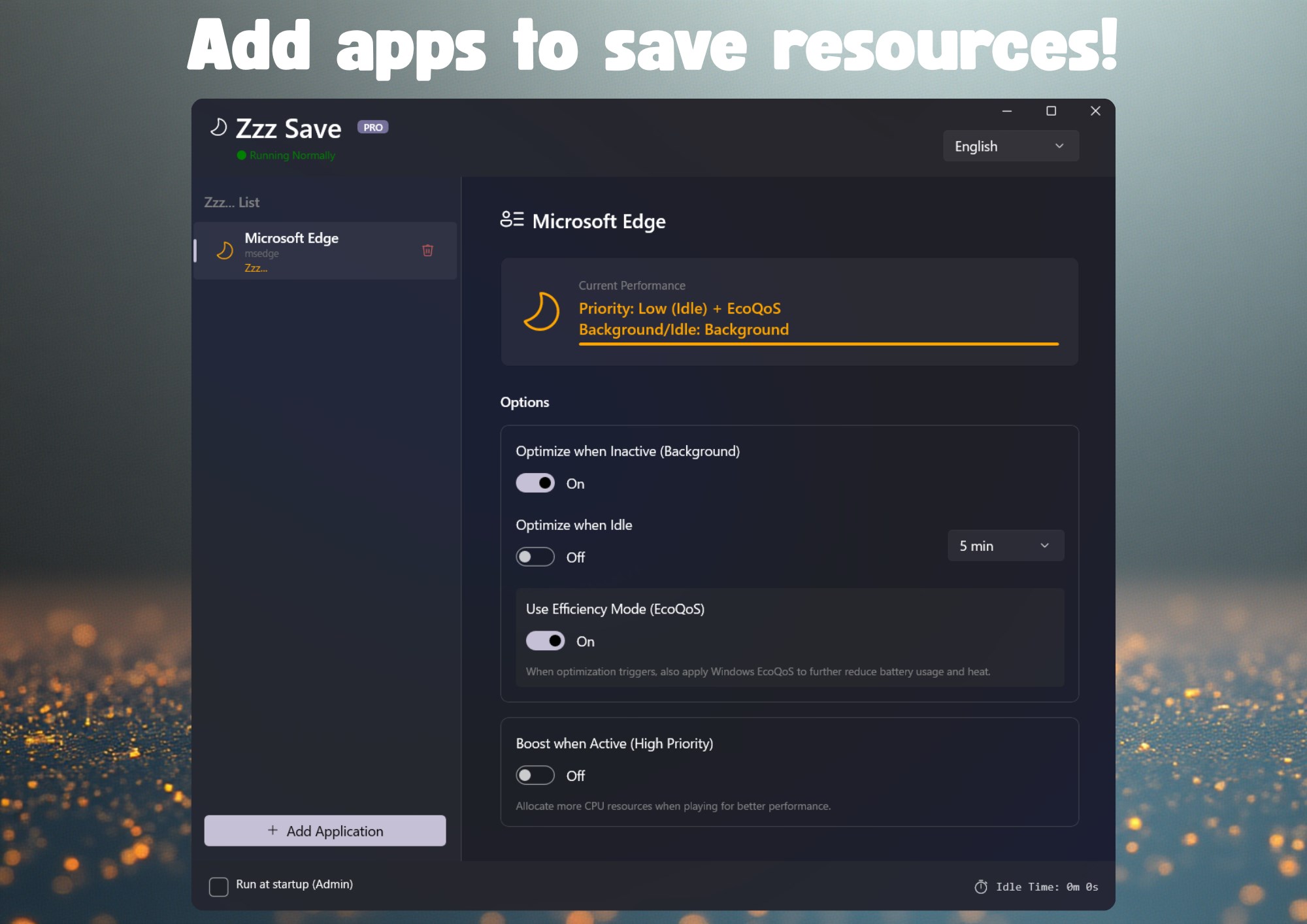Screen dimensions: 1307x924
Task: Click the 'Current Performance' label
Action: click(632, 286)
